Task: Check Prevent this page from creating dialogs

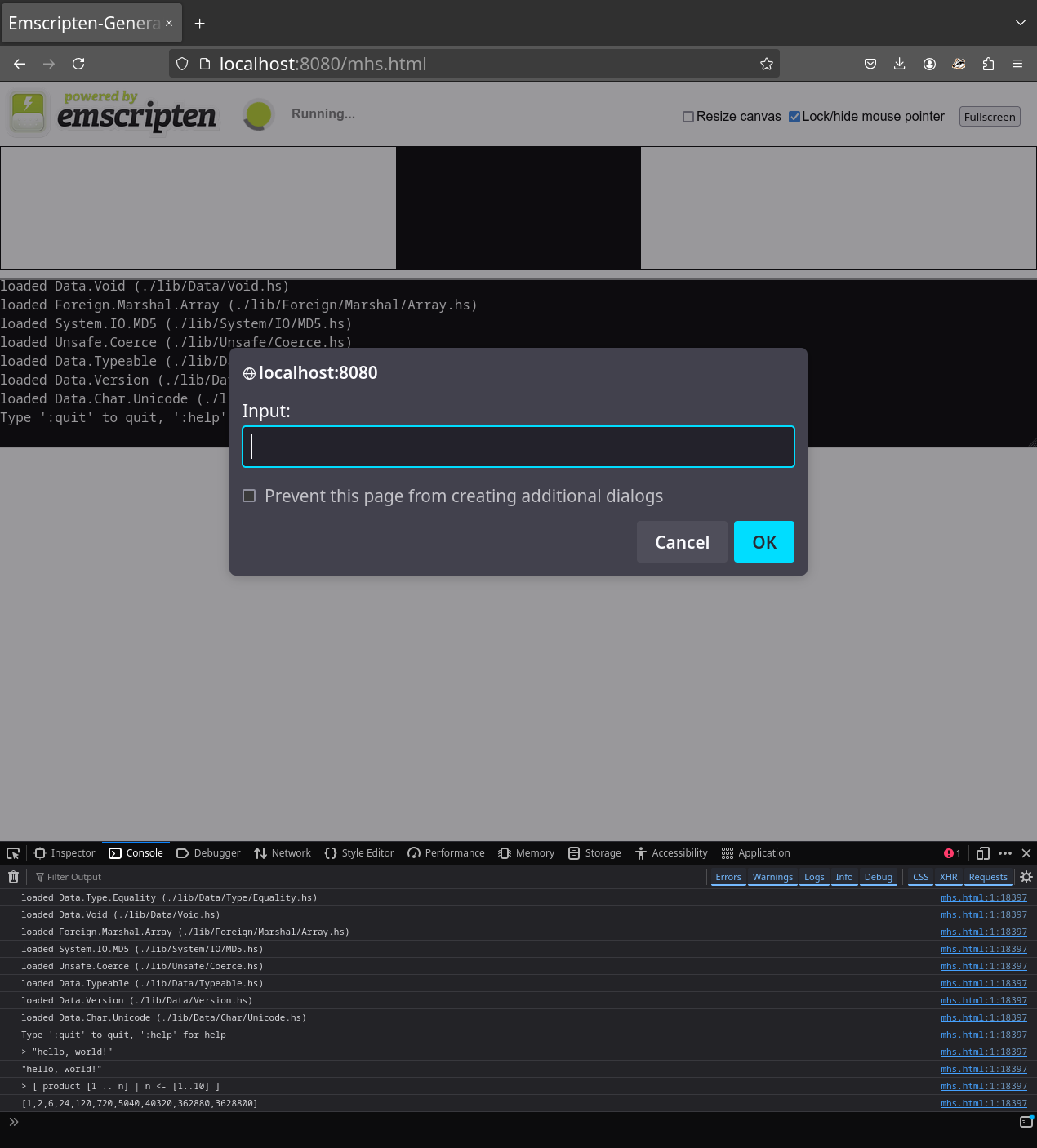Action: [249, 496]
